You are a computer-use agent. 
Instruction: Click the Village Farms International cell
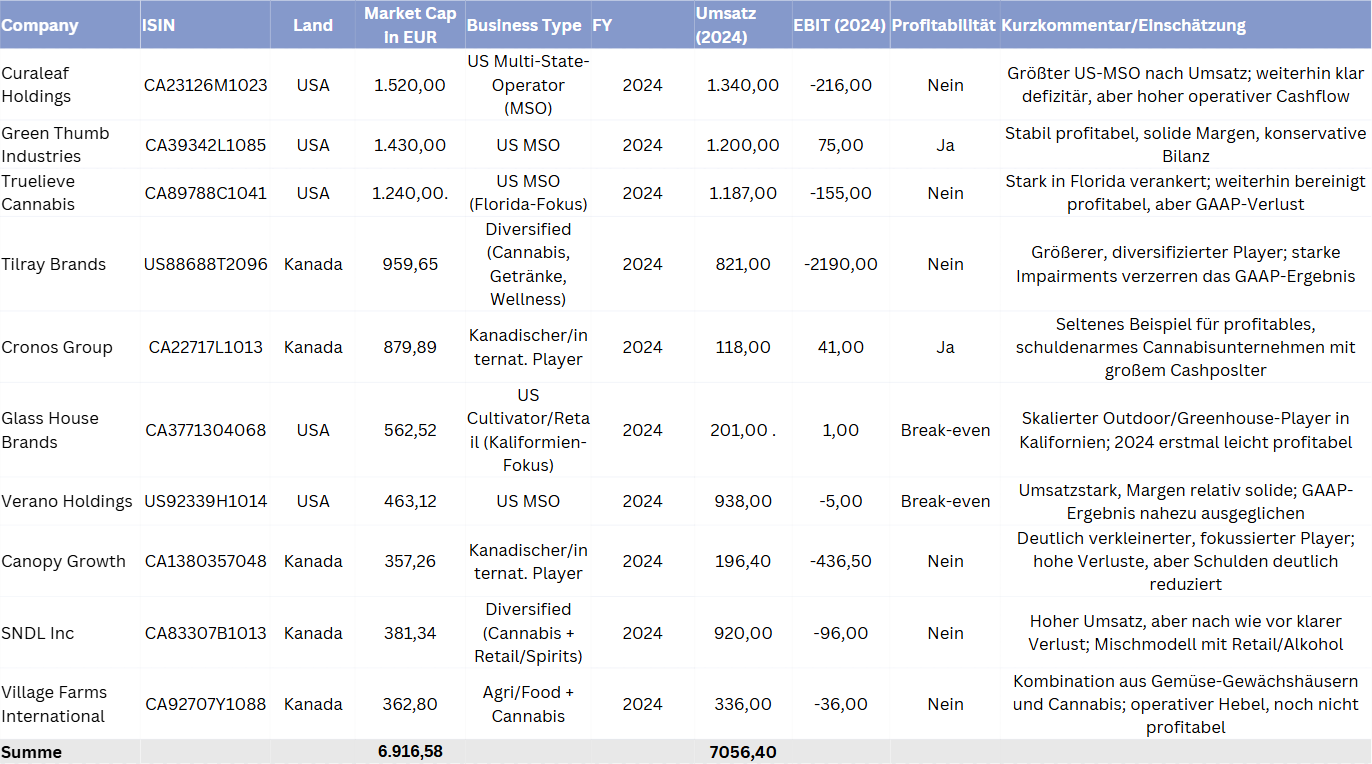coord(54,704)
